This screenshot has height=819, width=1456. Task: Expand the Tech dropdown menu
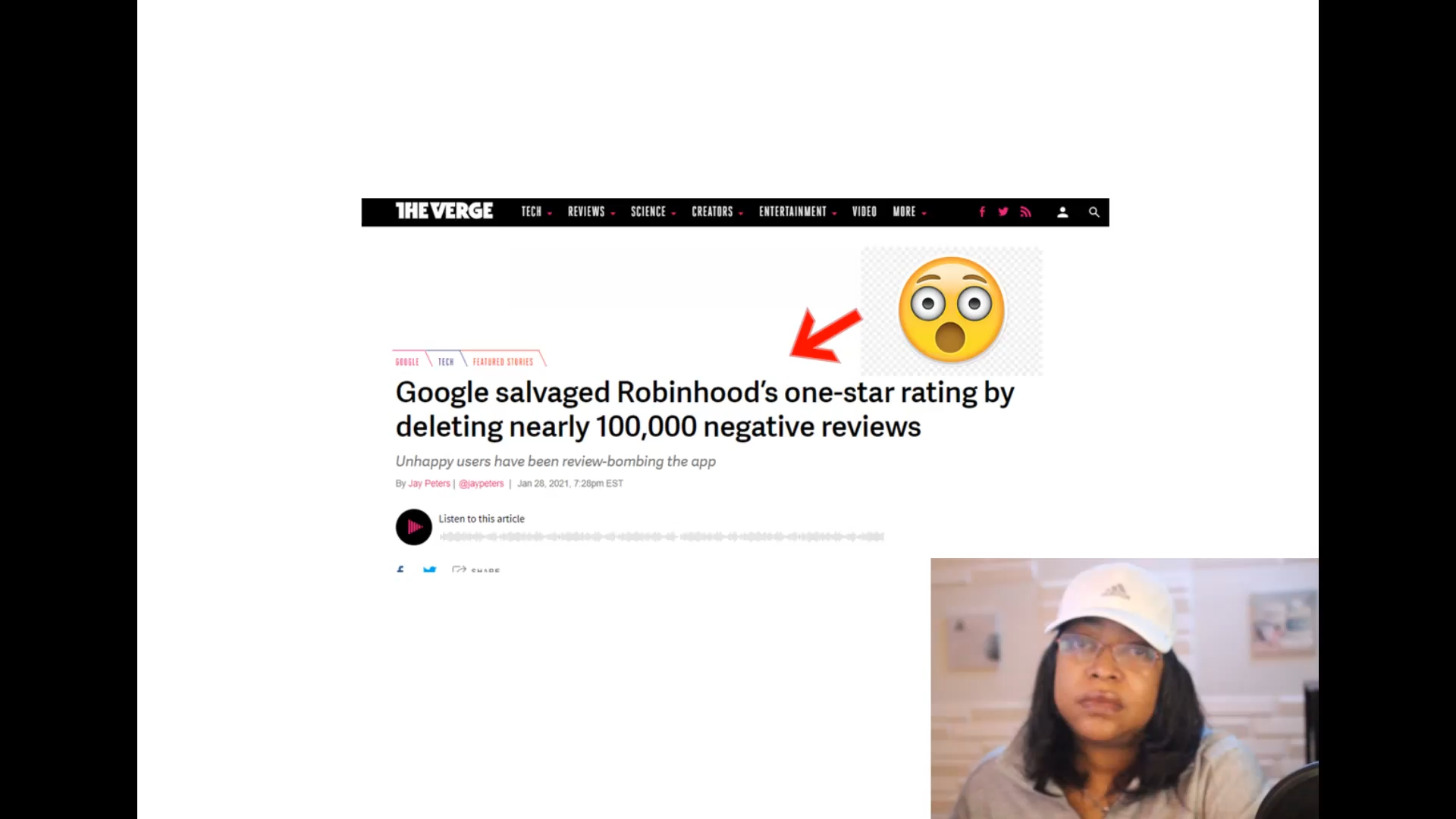click(537, 212)
